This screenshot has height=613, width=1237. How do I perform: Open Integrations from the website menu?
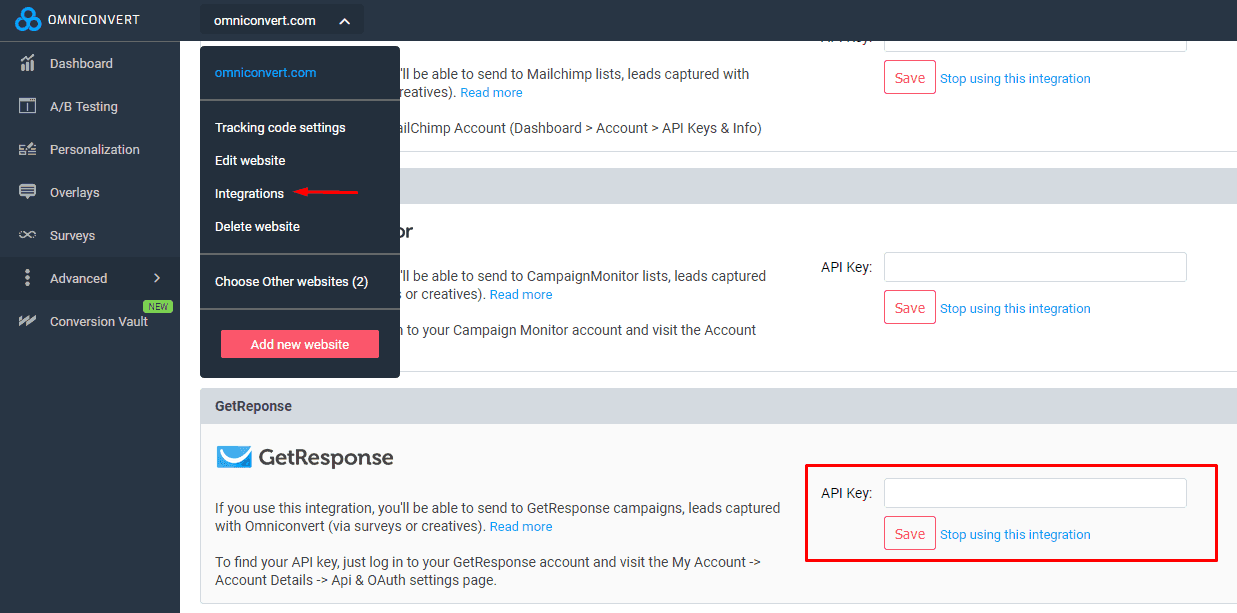tap(249, 193)
